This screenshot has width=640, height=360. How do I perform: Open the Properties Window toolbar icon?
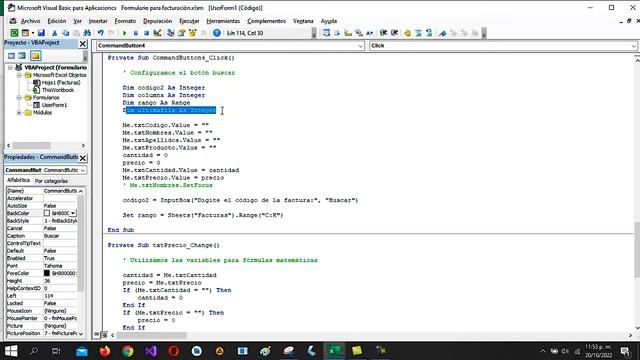(182, 33)
